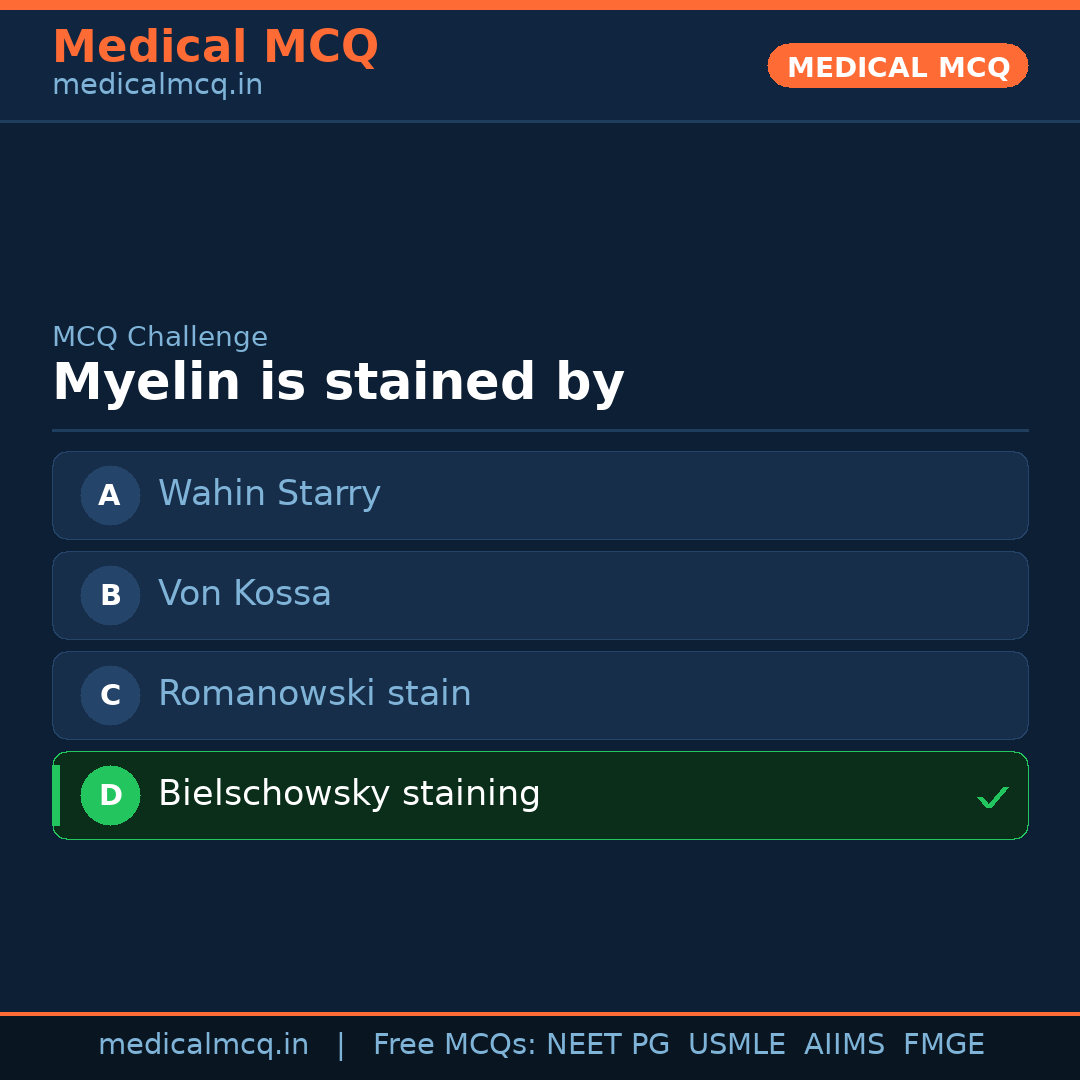Click the green D badge icon
The image size is (1080, 1080).
pyautogui.click(x=110, y=795)
